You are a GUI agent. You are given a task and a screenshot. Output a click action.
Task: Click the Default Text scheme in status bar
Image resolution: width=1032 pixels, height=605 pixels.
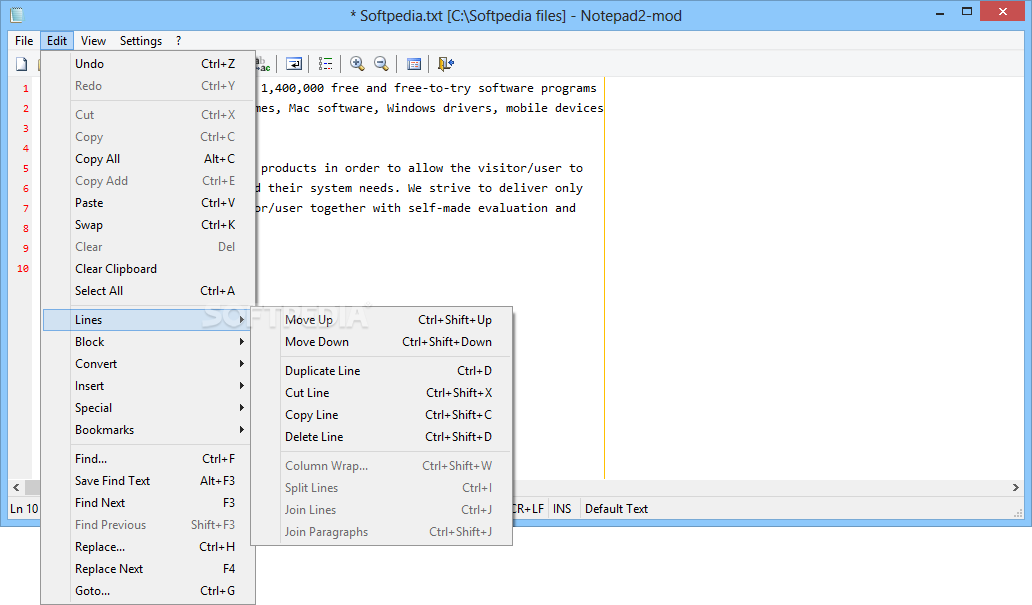pos(617,509)
